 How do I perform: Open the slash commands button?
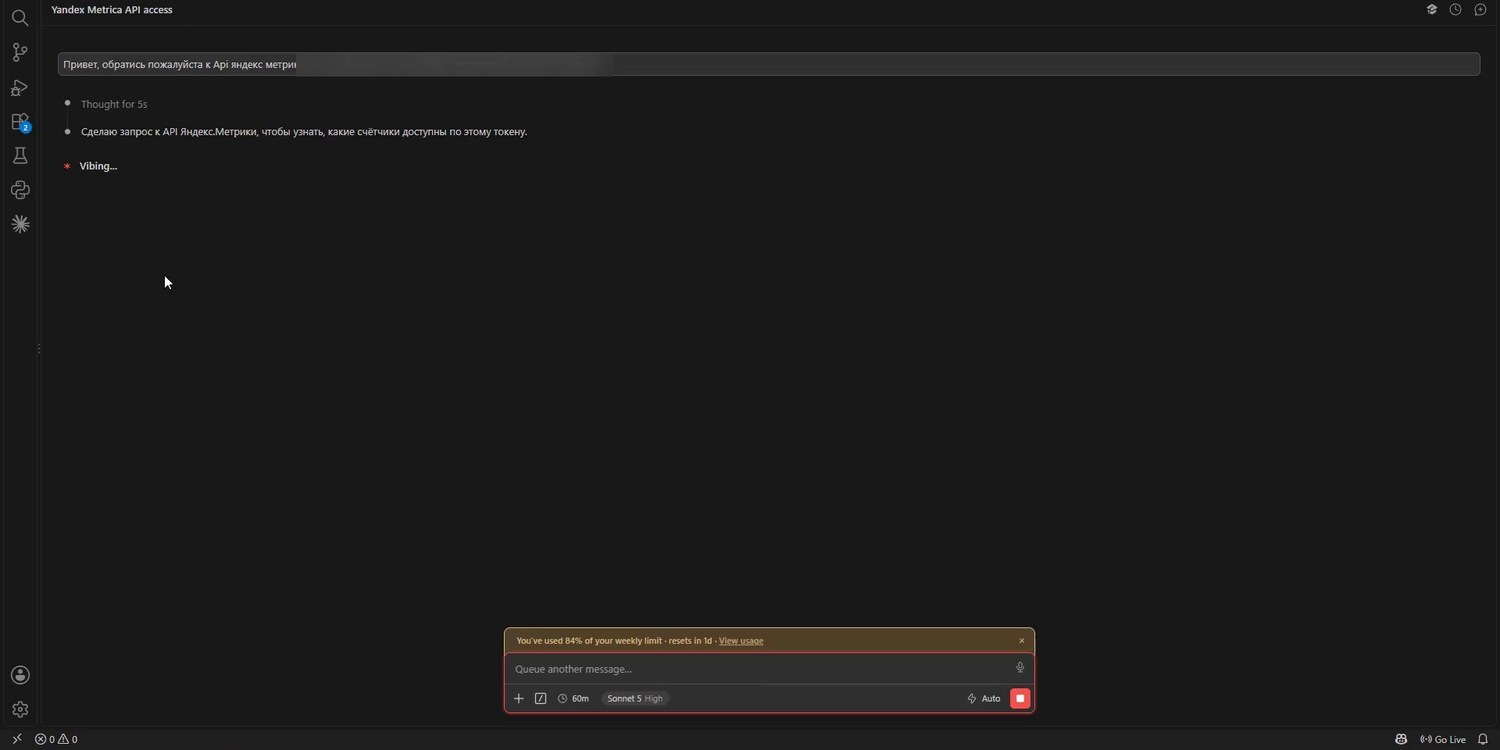pos(541,698)
